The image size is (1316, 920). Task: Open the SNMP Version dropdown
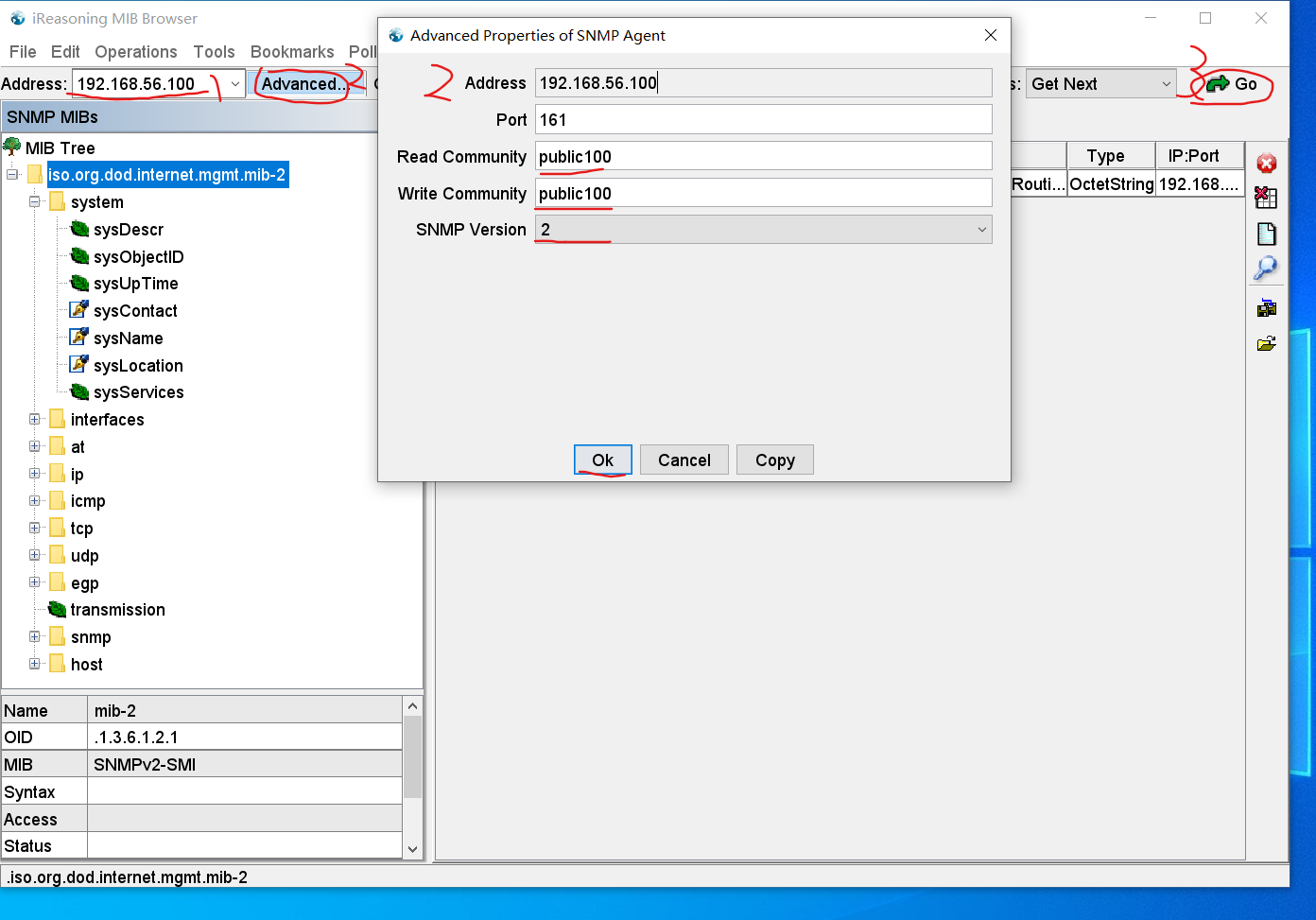click(981, 229)
